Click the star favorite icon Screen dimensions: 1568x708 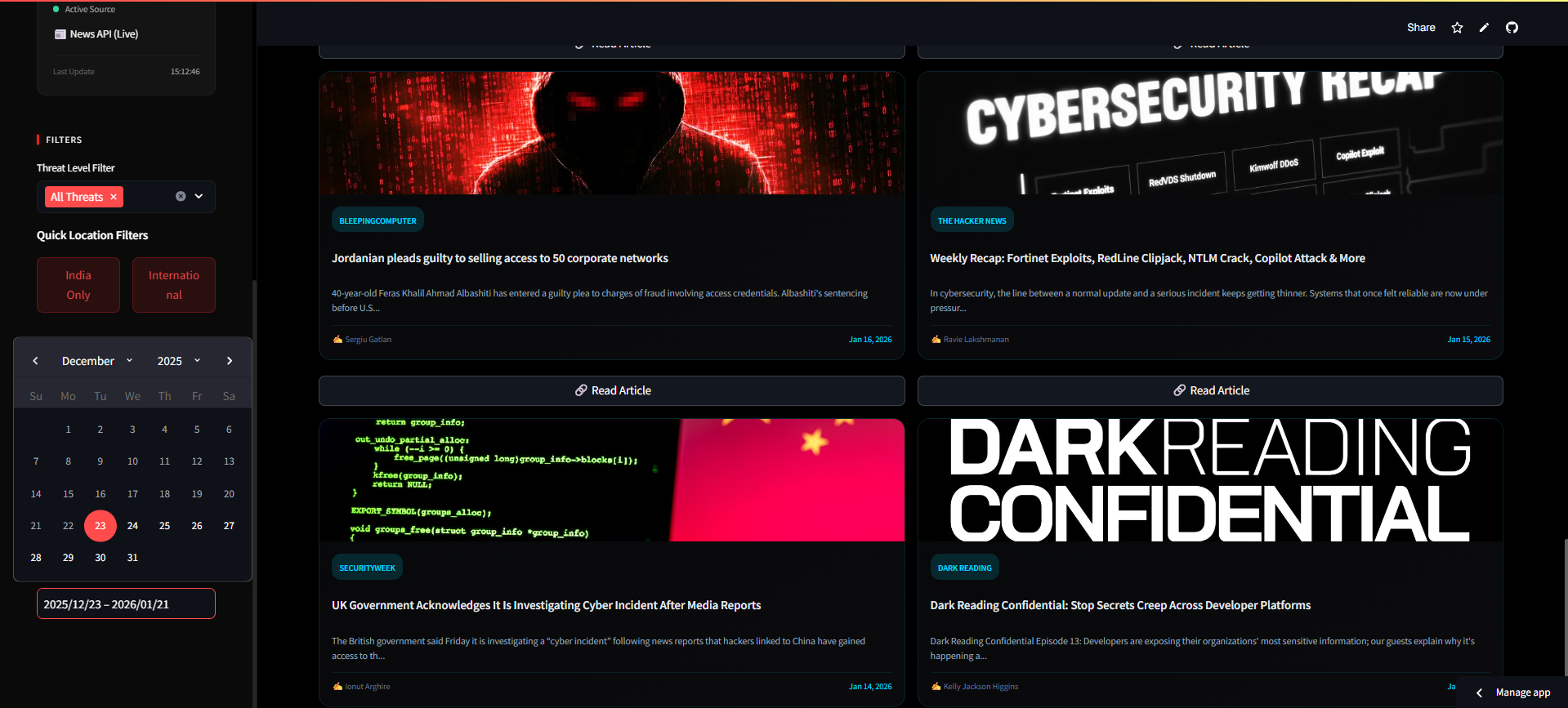coord(1457,28)
